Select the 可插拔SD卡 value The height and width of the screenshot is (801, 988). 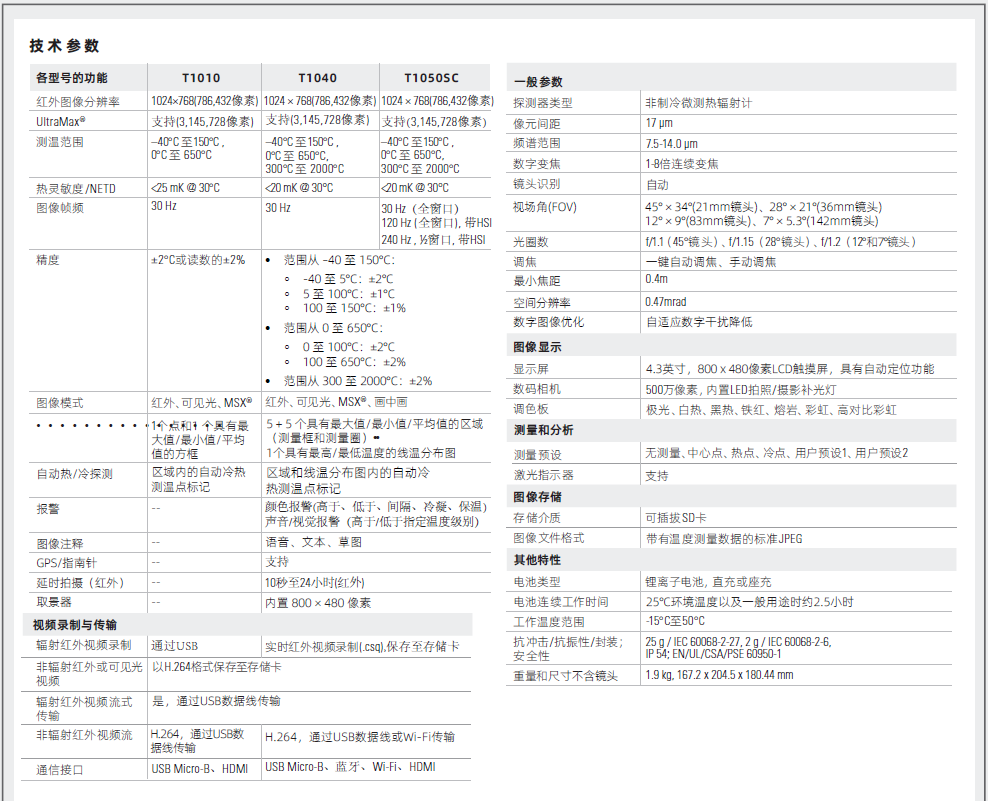[675, 517]
